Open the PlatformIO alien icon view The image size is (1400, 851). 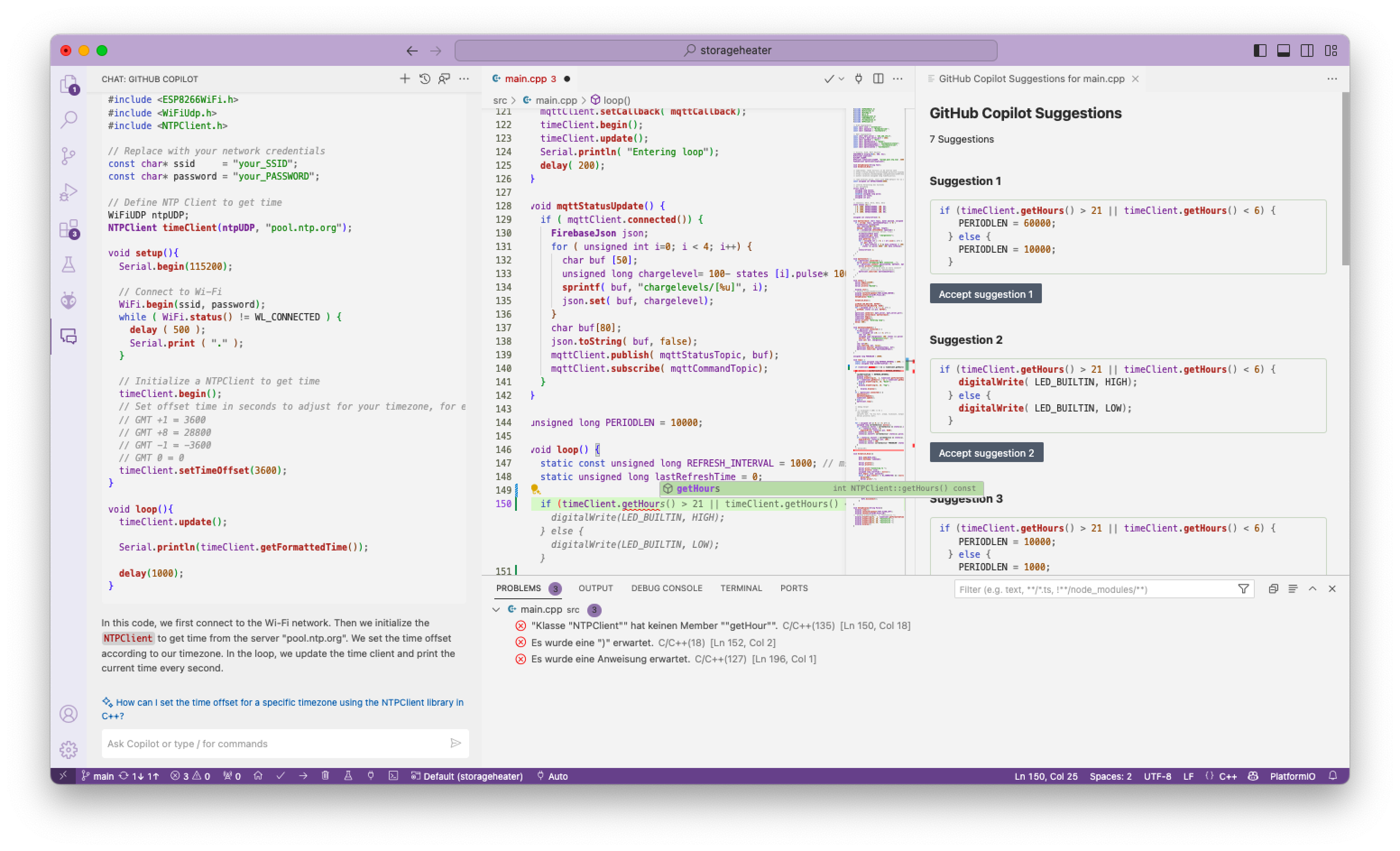point(69,300)
